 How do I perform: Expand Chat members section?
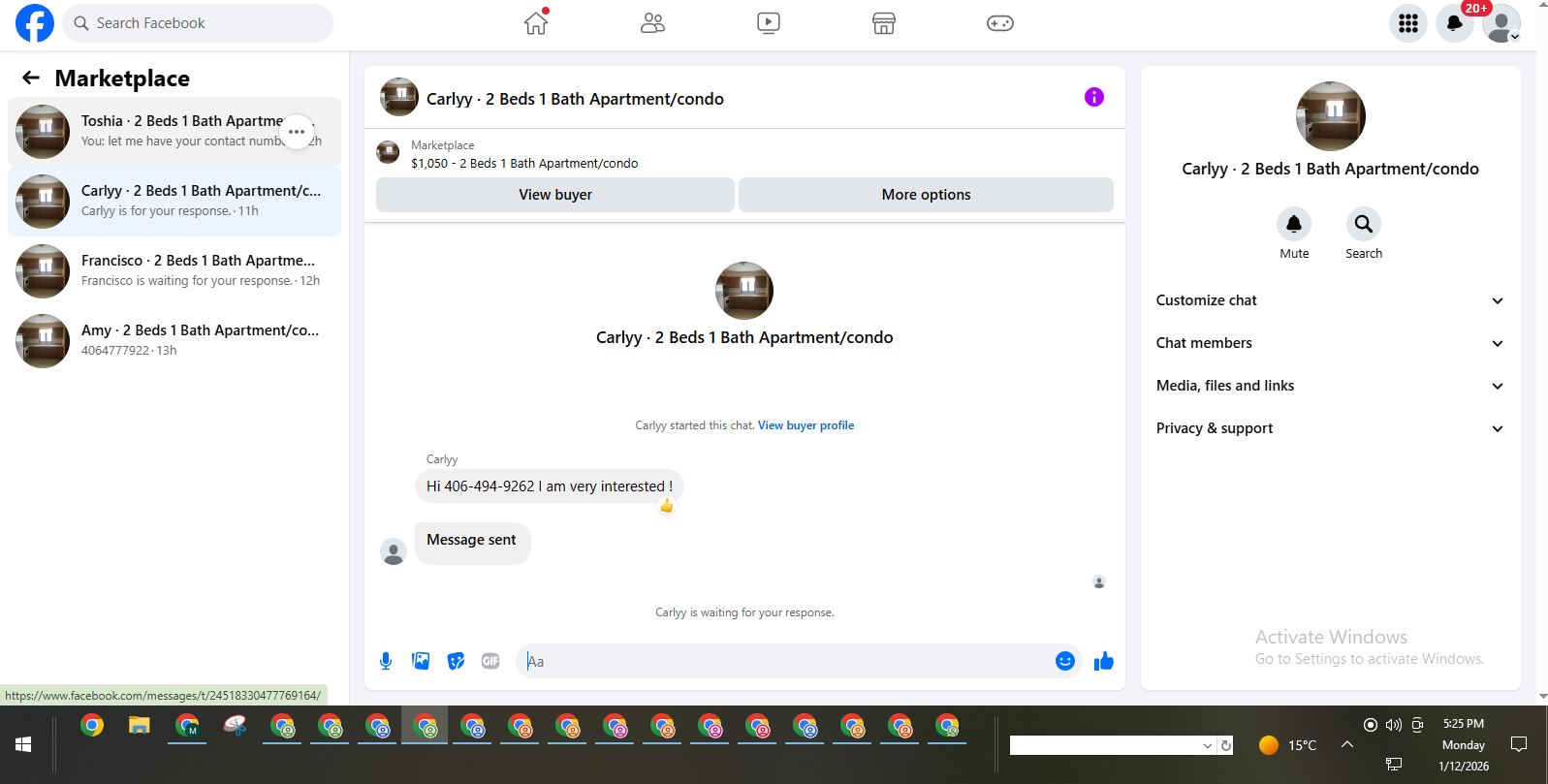point(1330,343)
